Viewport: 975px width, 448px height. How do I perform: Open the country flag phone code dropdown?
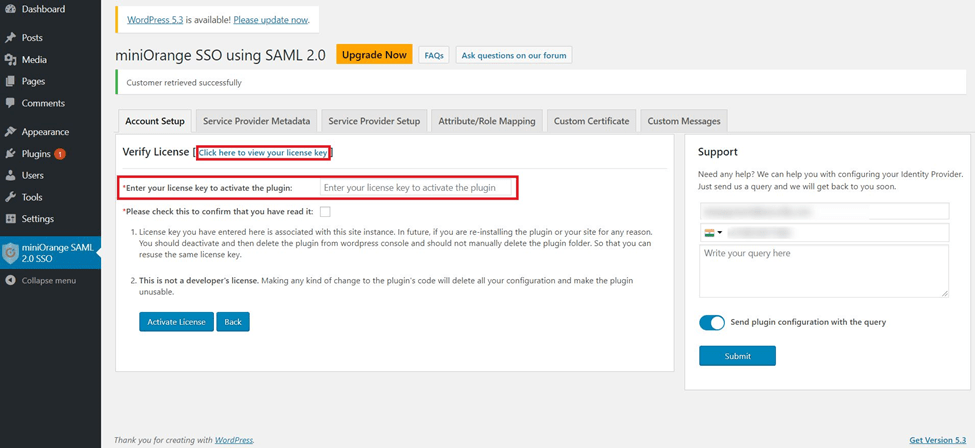713,233
